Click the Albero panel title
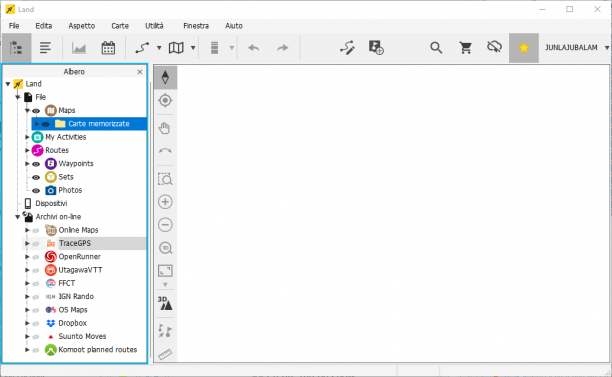Viewport: 612px width, 377px height. tap(74, 72)
